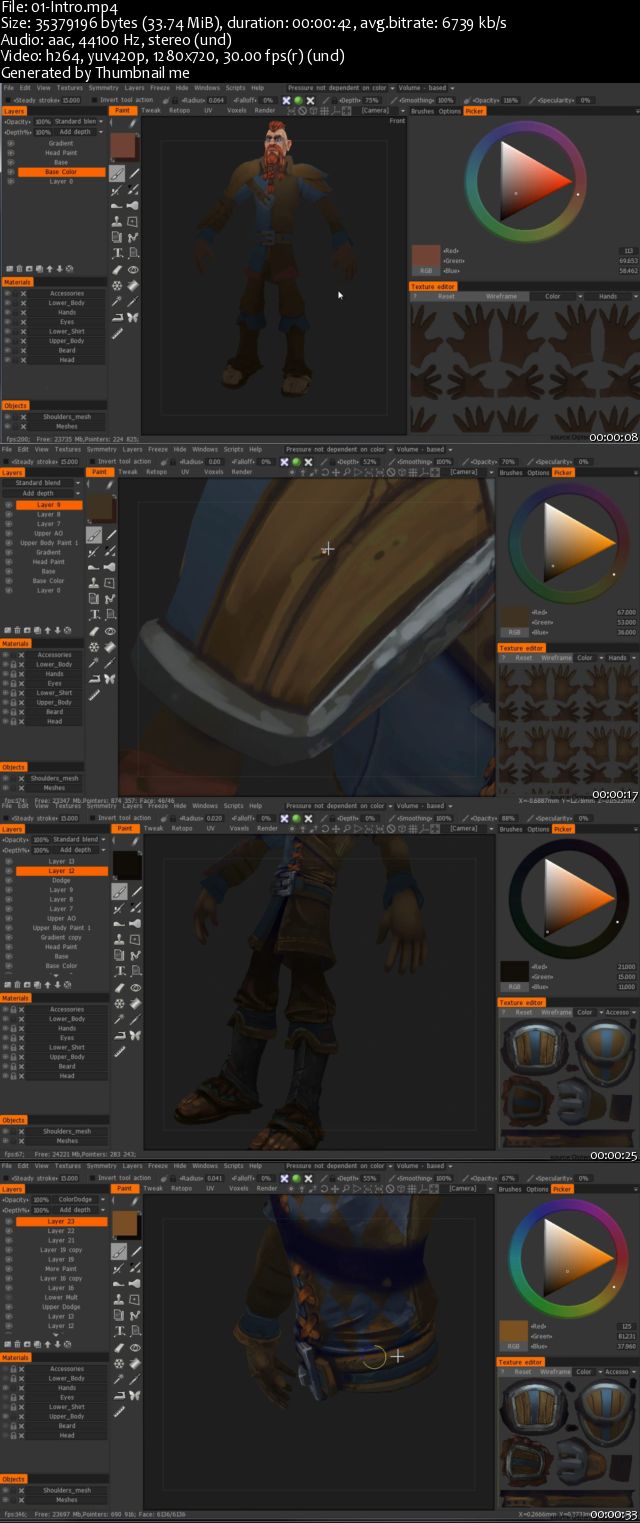Open Color dropdown in 00:00:08 Texture editor
This screenshot has height=1523, width=640.
coord(556,296)
